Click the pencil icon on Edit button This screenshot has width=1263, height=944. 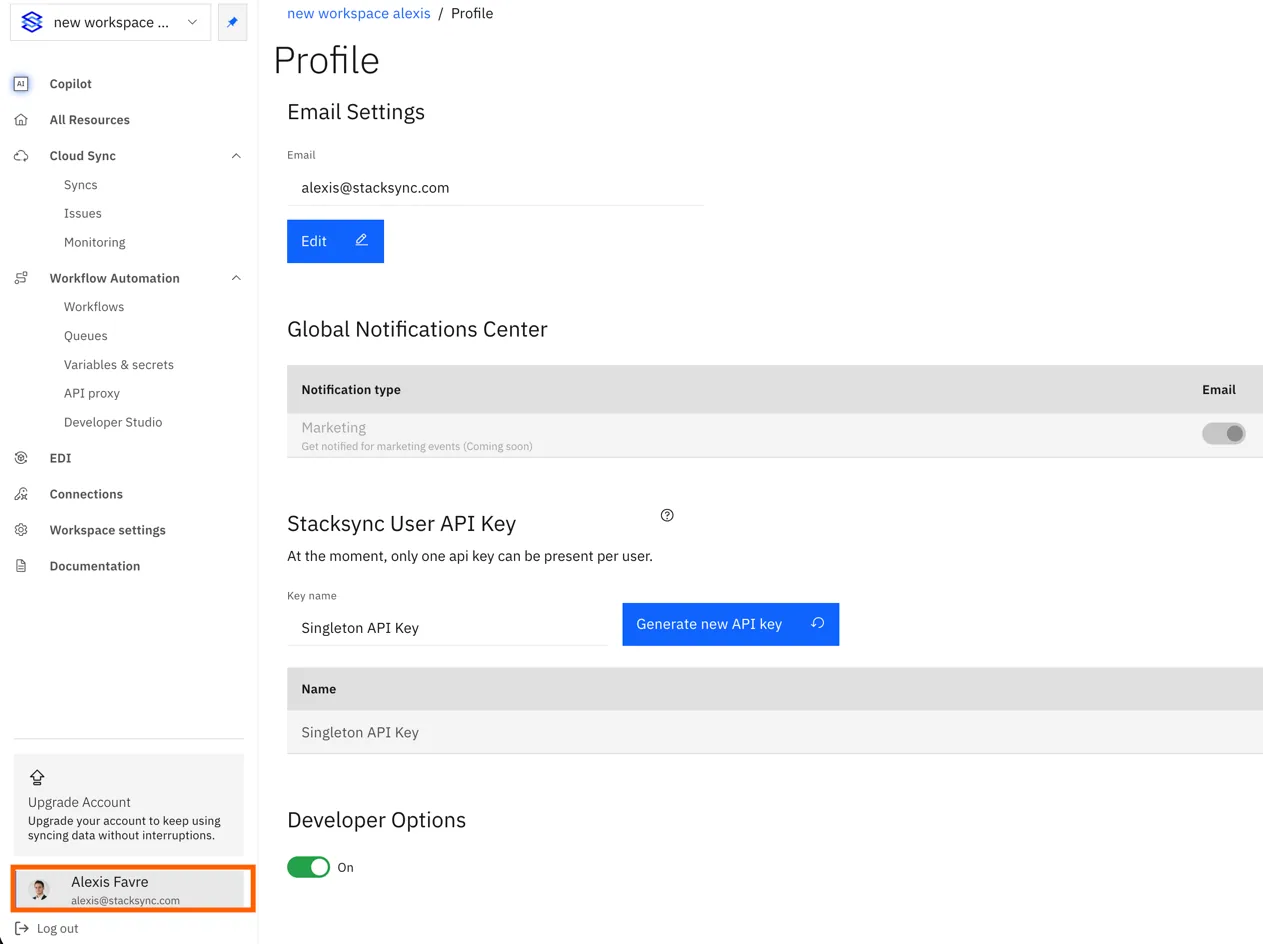pyautogui.click(x=362, y=240)
